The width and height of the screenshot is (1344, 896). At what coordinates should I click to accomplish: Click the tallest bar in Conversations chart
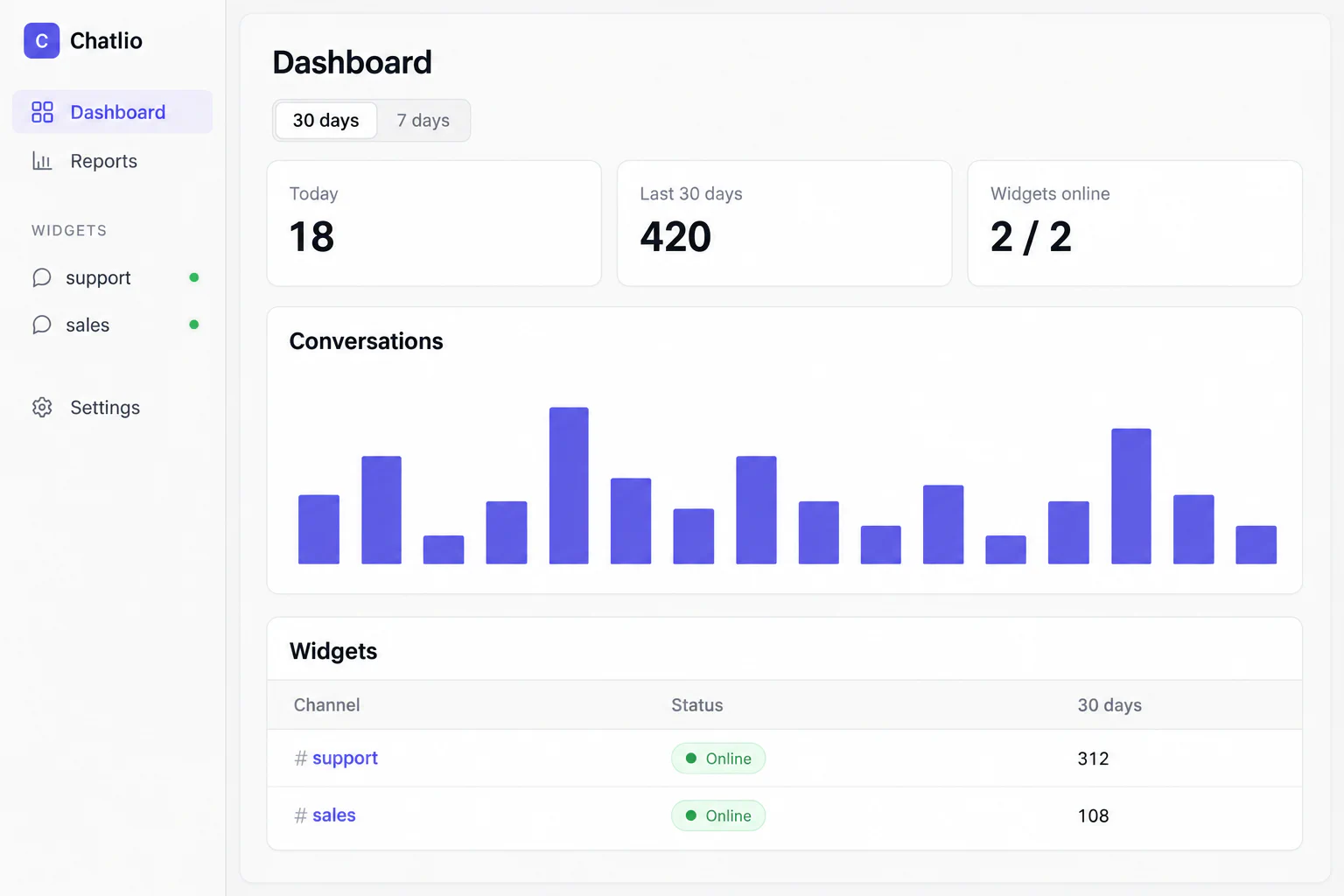coord(569,486)
